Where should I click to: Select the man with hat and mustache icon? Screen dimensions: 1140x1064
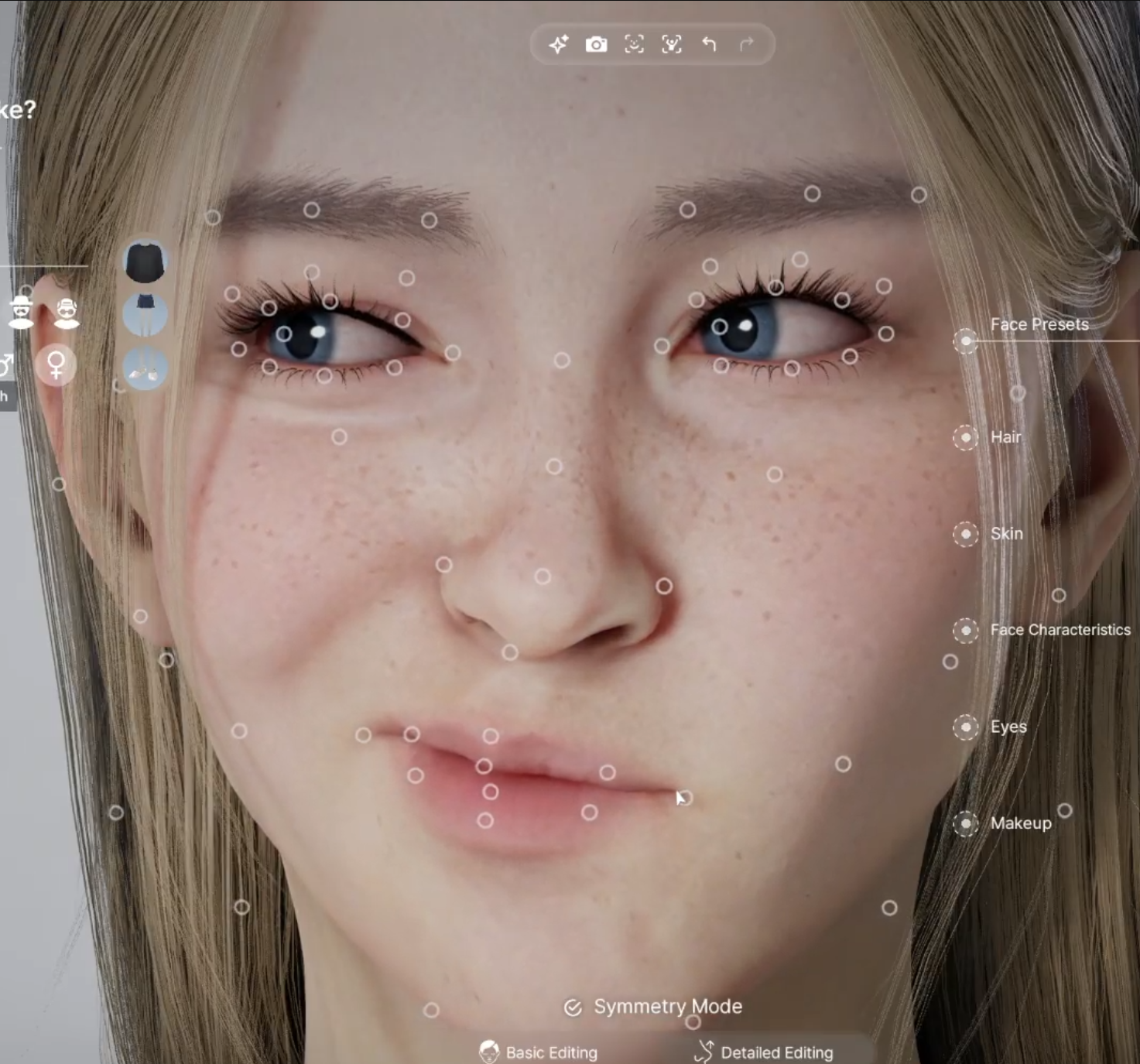[22, 313]
